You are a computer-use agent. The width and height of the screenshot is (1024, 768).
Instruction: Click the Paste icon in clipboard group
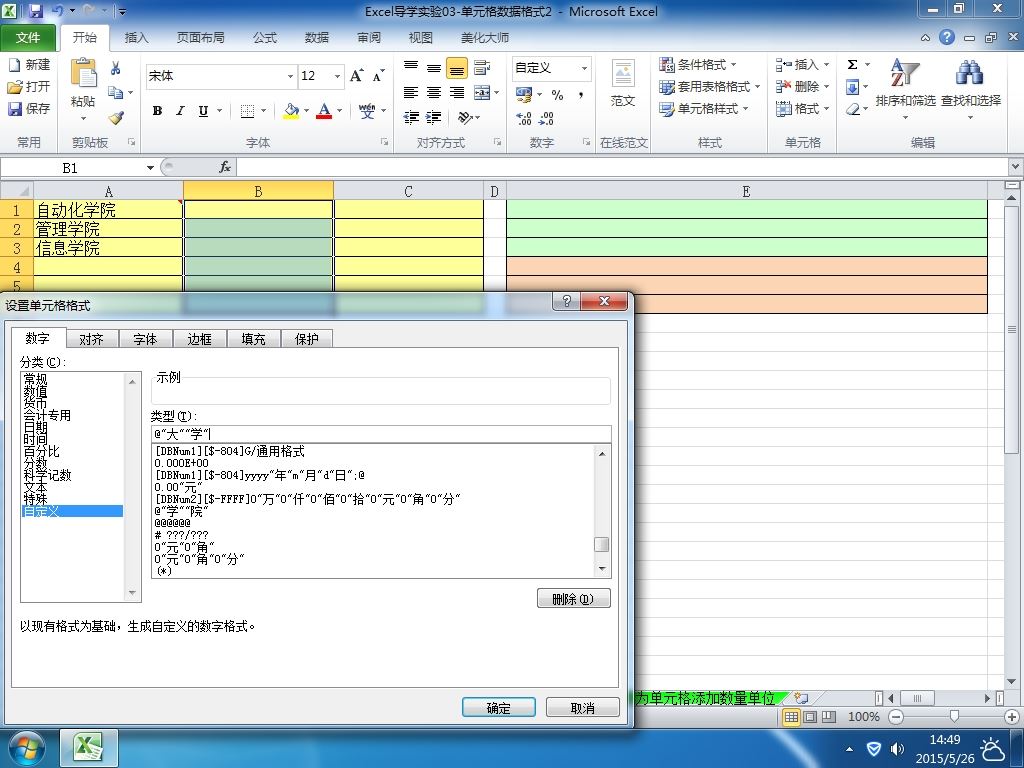(83, 74)
